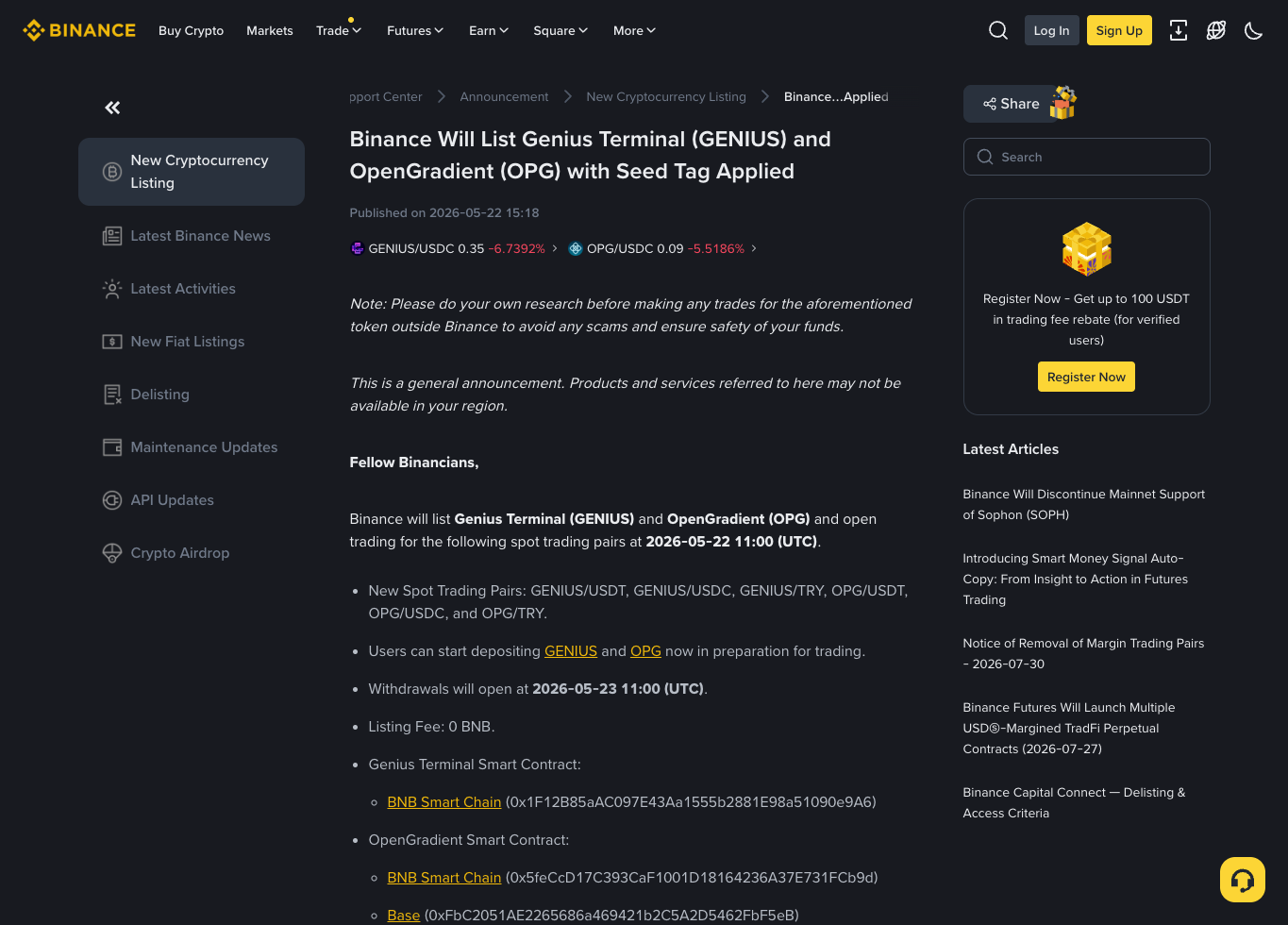Click the chevron next to GENIUS/USDC price
This screenshot has width=1288, height=925.
555,248
